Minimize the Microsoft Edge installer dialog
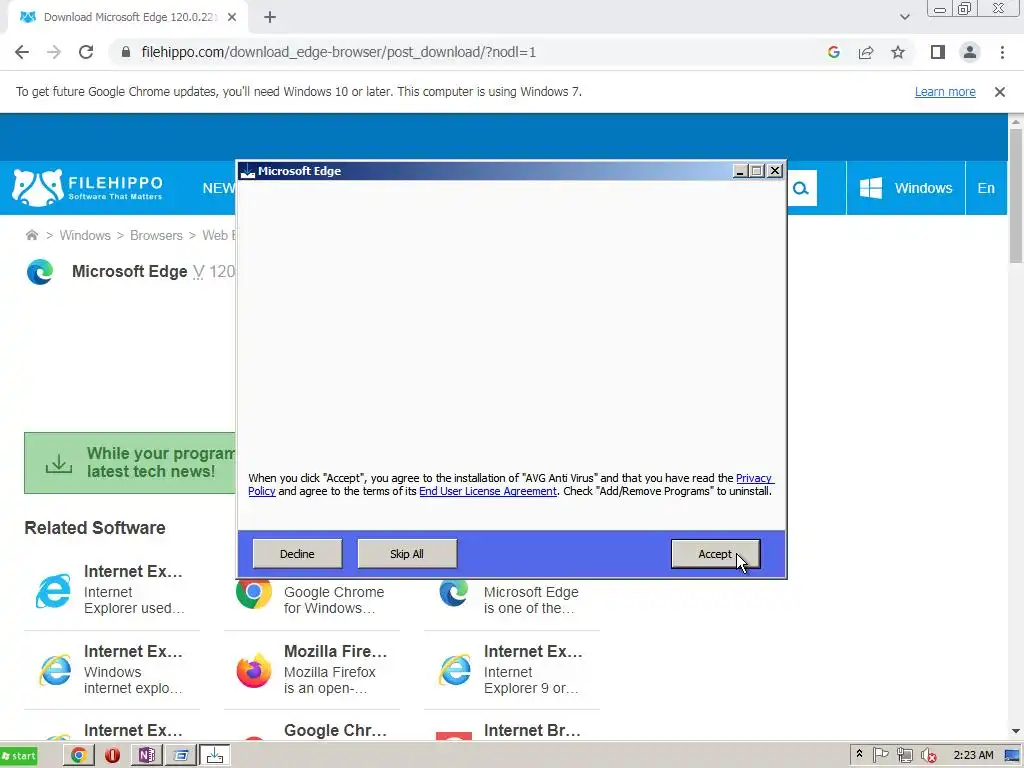Viewport: 1024px width, 768px height. 740,171
